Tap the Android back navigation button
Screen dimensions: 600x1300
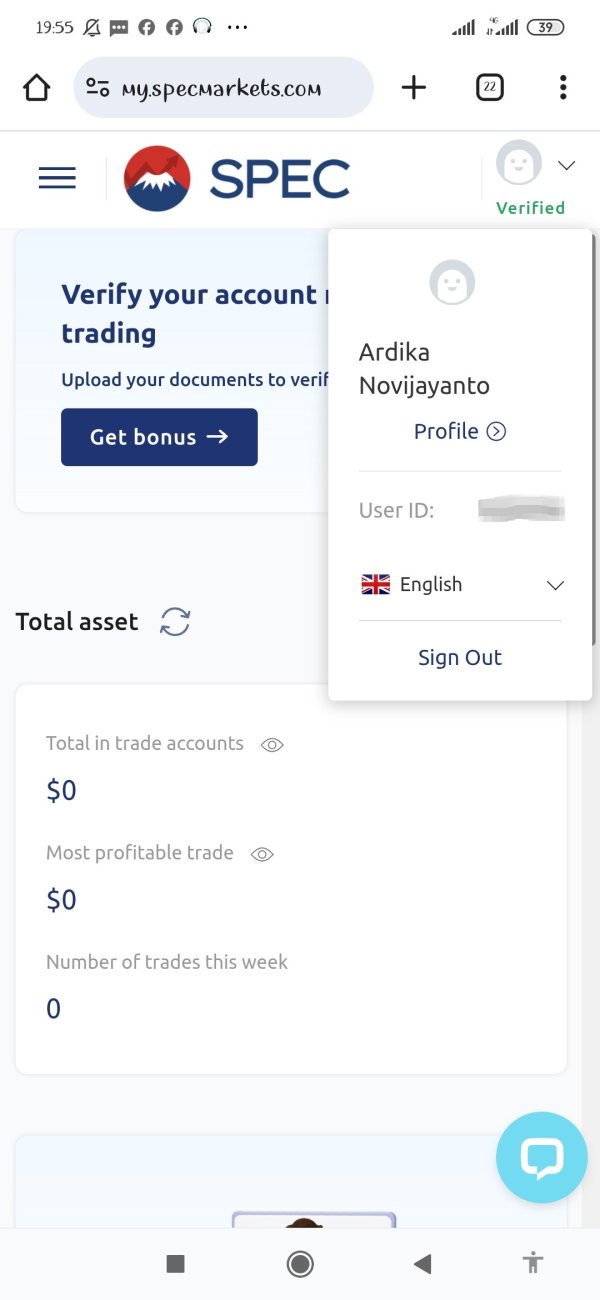422,1264
